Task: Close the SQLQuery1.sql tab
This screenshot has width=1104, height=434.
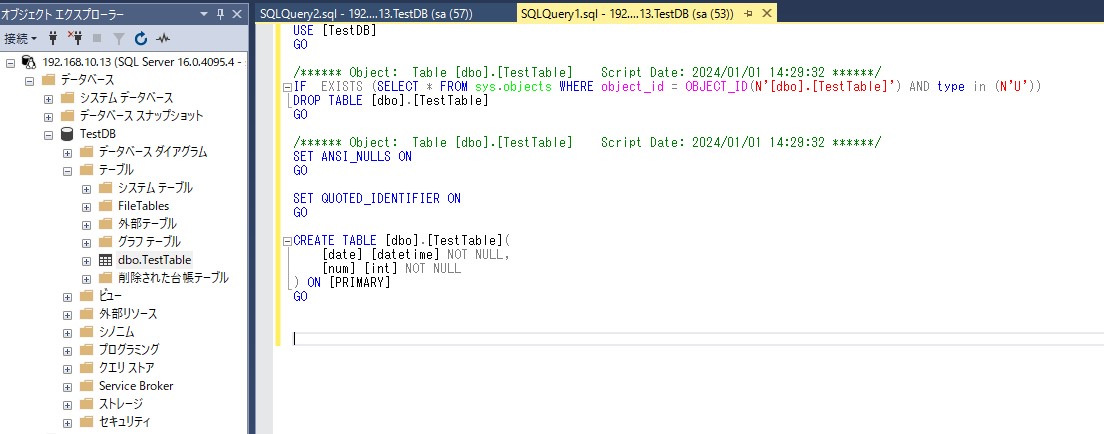Action: click(x=767, y=13)
